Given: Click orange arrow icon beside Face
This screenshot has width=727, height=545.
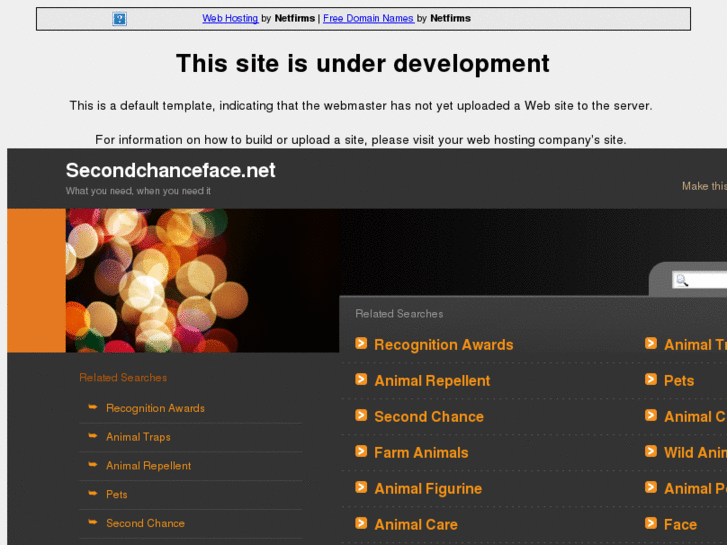Looking at the screenshot, I should point(651,523).
